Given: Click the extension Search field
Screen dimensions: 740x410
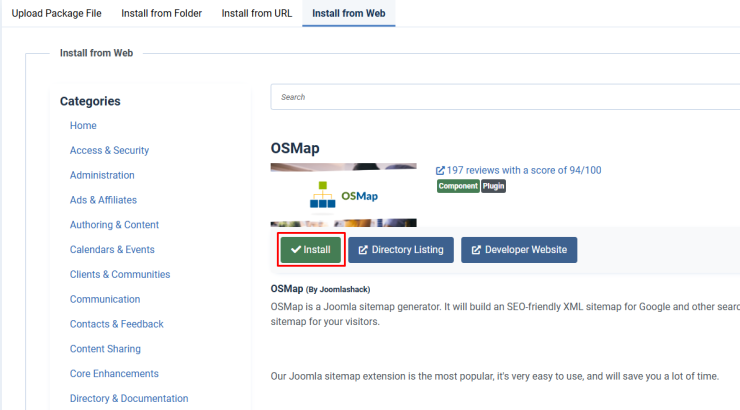Looking at the screenshot, I should [x=505, y=97].
